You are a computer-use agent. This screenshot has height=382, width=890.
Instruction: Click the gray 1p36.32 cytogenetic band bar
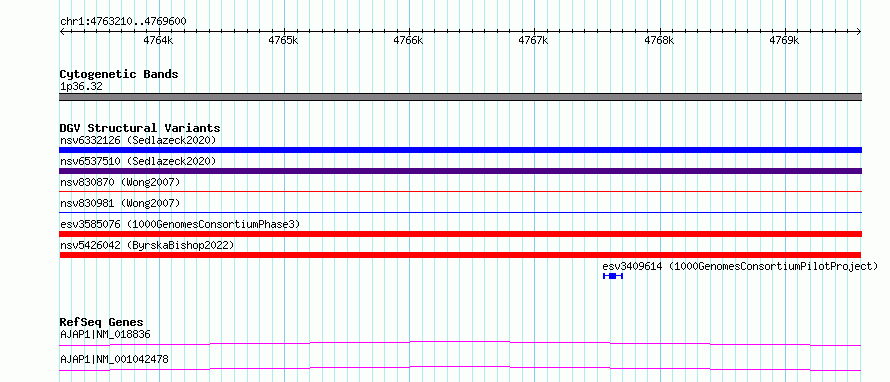[x=460, y=97]
